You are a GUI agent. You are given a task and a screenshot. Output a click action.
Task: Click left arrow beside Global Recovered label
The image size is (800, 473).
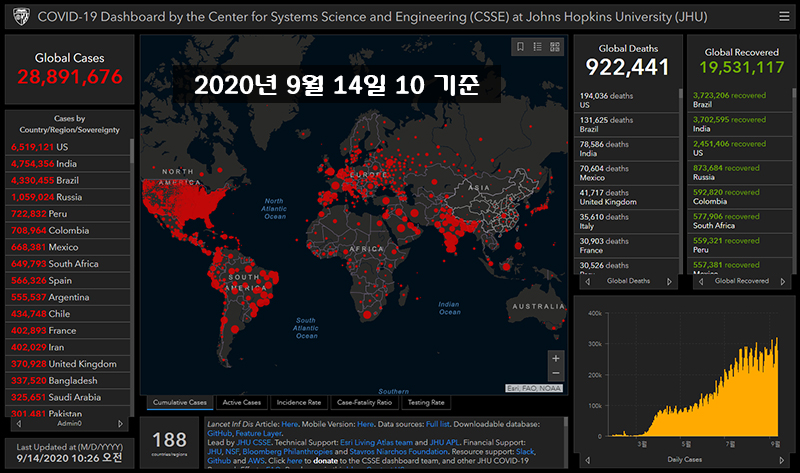pos(701,282)
